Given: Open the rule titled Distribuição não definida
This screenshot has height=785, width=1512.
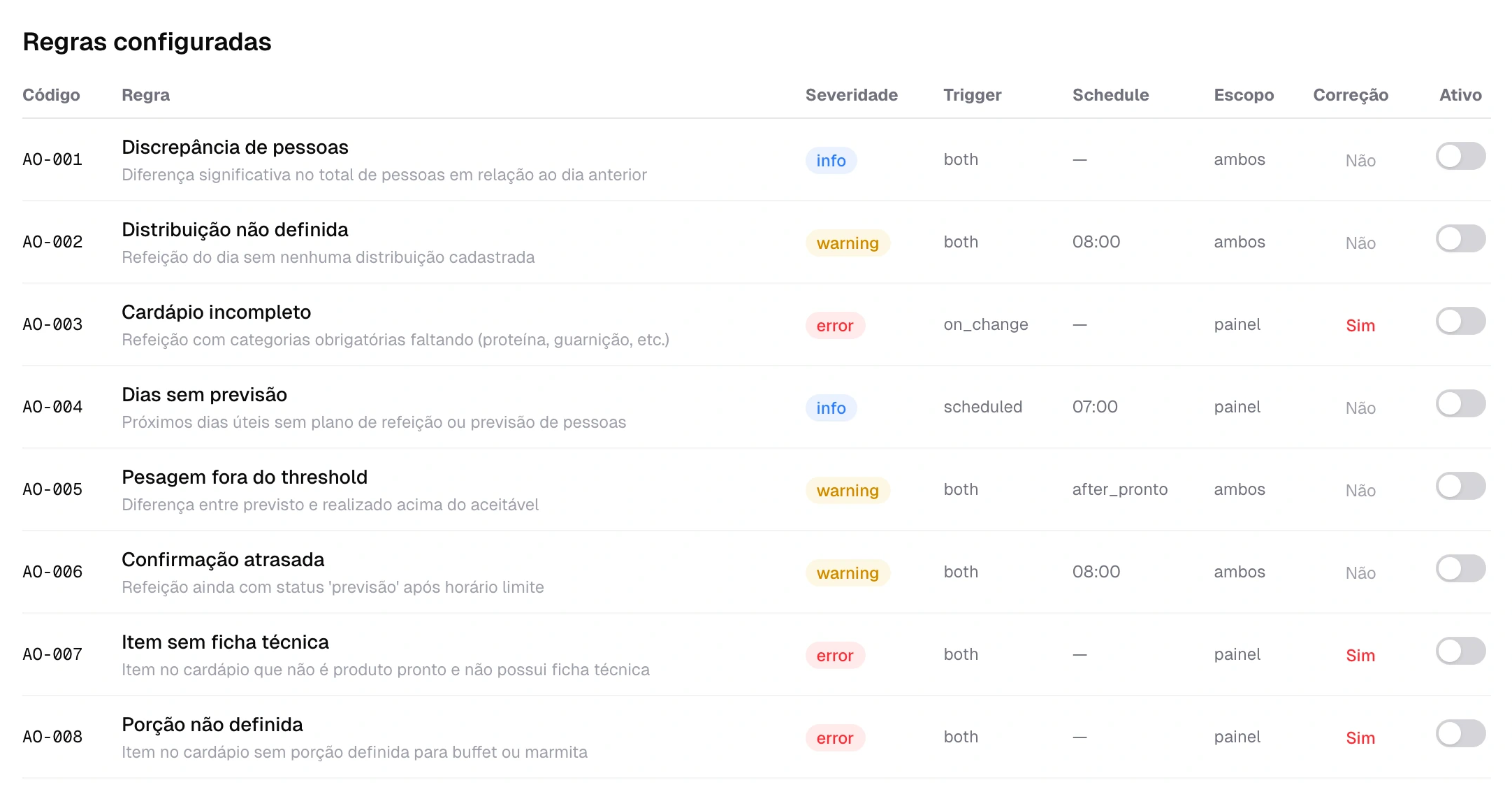Looking at the screenshot, I should coord(235,230).
